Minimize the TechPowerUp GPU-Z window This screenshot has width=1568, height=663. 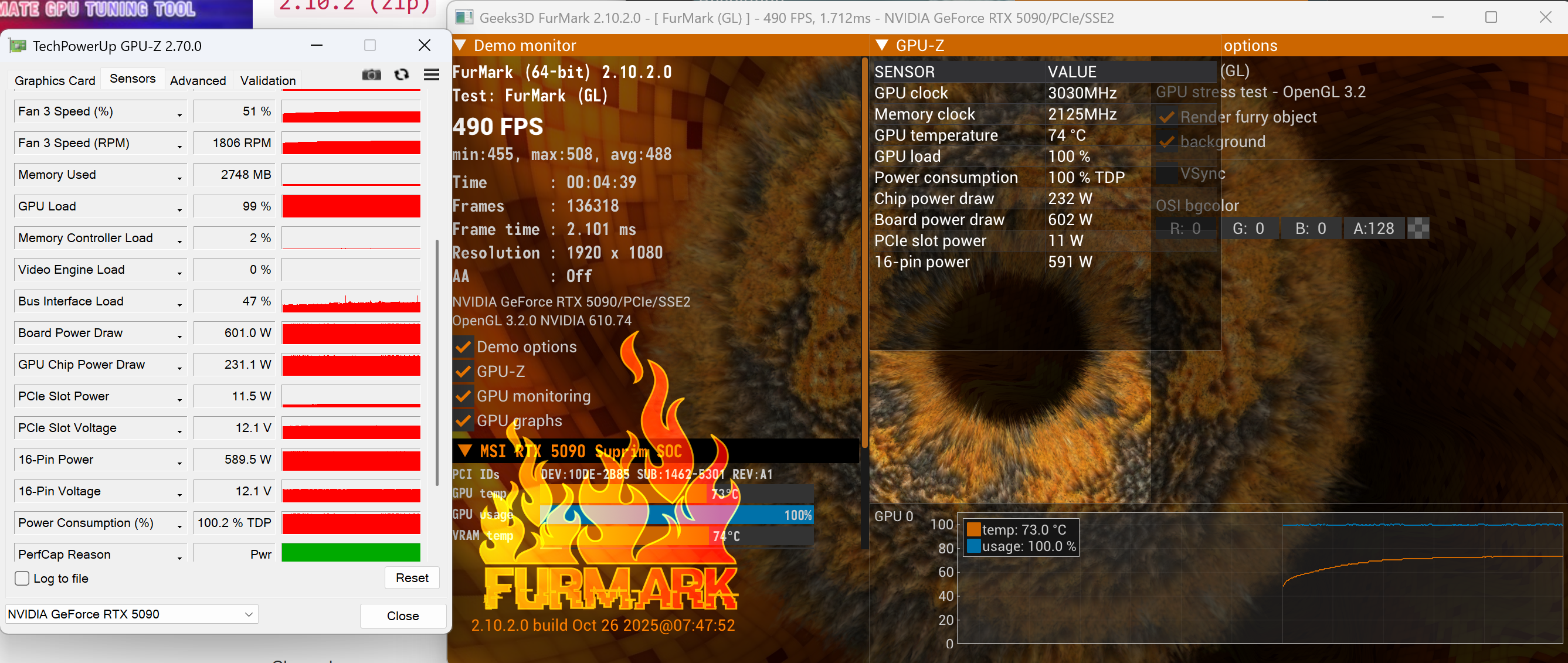pos(317,46)
